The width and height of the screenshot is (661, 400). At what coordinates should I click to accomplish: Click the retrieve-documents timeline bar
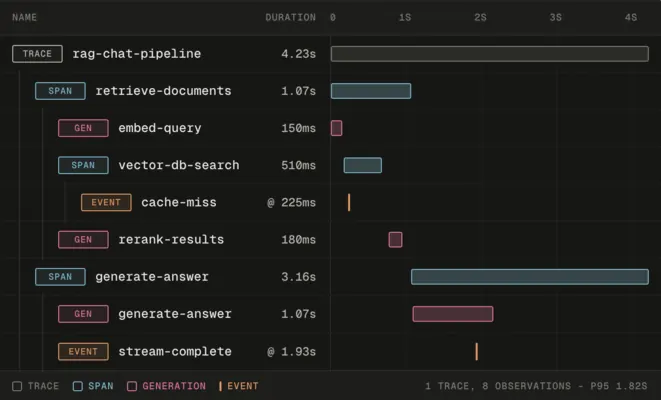371,91
